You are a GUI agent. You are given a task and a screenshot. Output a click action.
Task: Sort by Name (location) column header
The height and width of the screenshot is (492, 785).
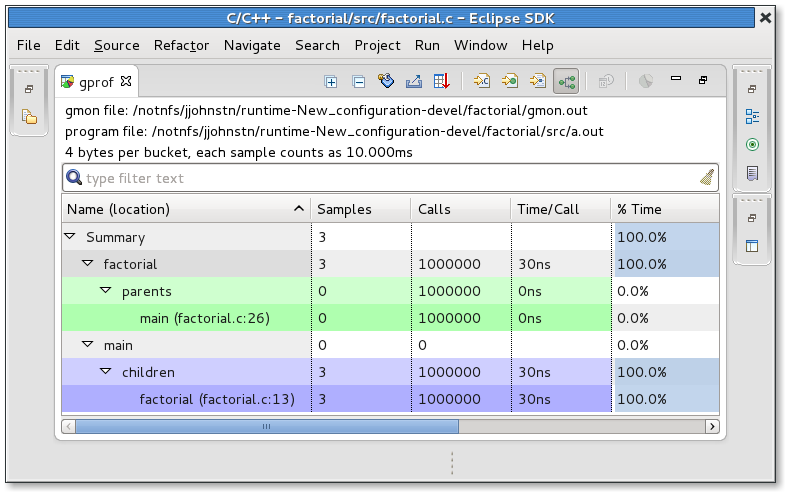(186, 209)
